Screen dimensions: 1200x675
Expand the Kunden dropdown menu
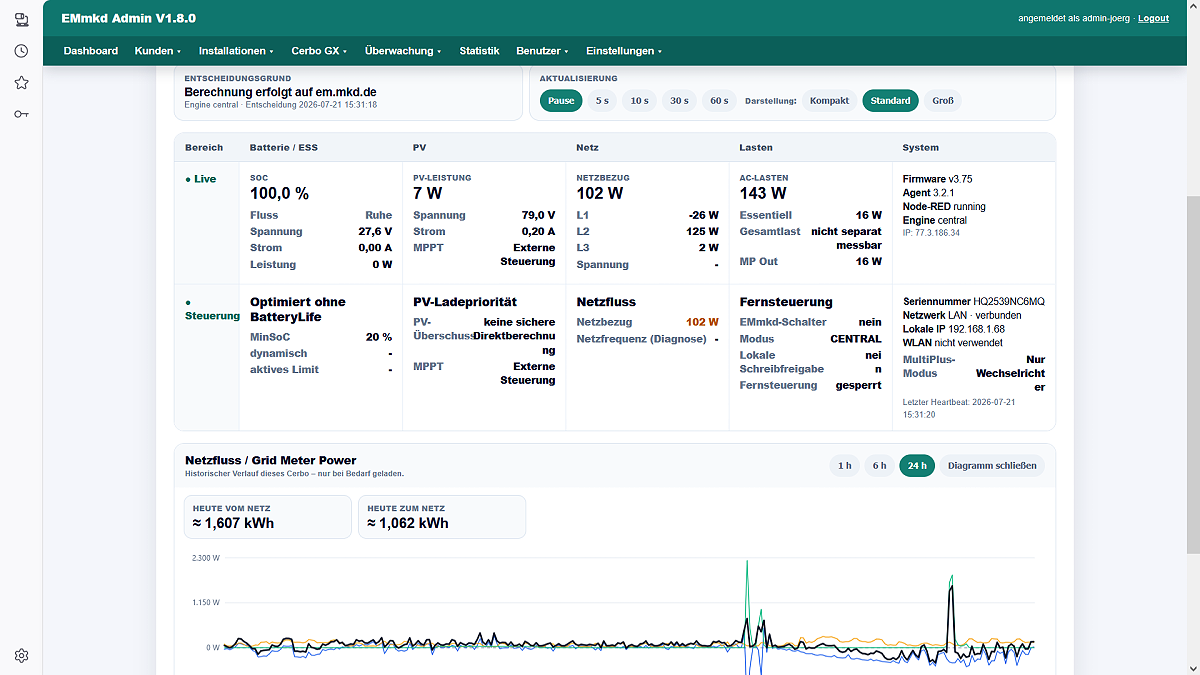point(158,51)
